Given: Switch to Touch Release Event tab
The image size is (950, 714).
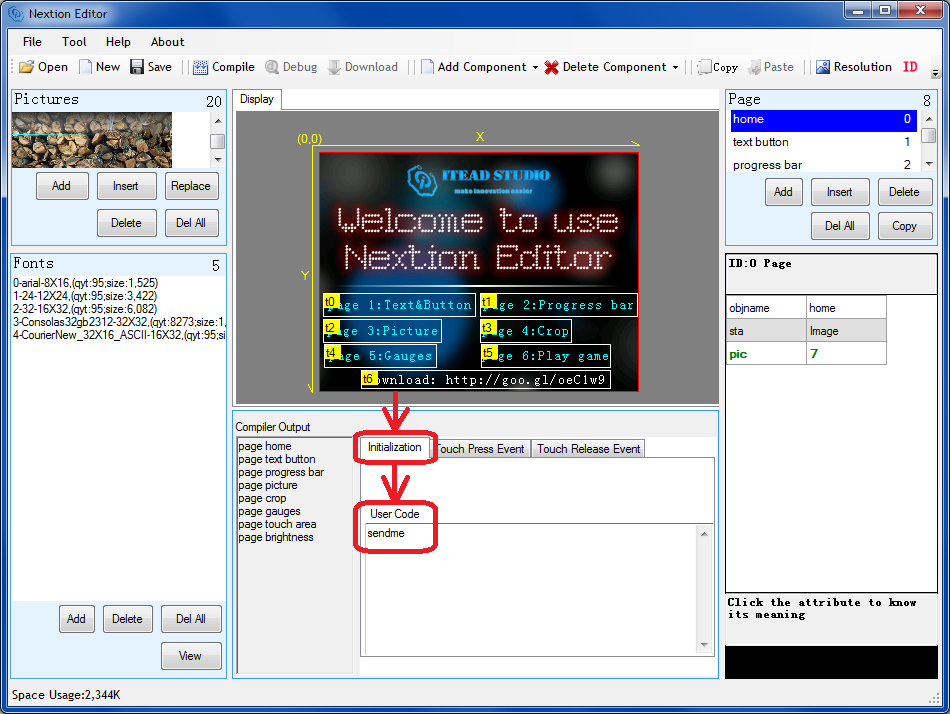Looking at the screenshot, I should coord(588,449).
